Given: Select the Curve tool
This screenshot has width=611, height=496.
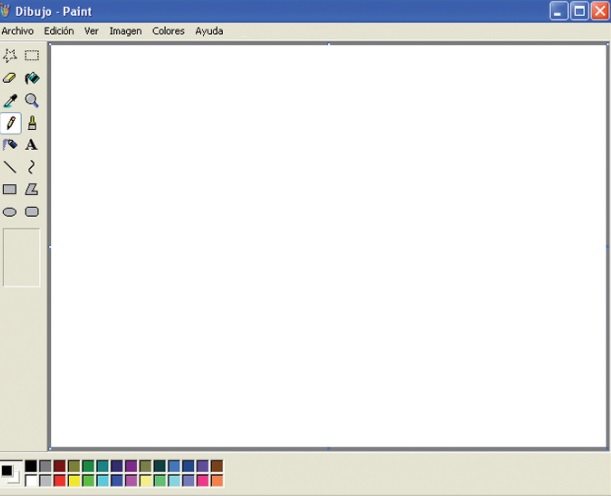Looking at the screenshot, I should click(x=32, y=167).
